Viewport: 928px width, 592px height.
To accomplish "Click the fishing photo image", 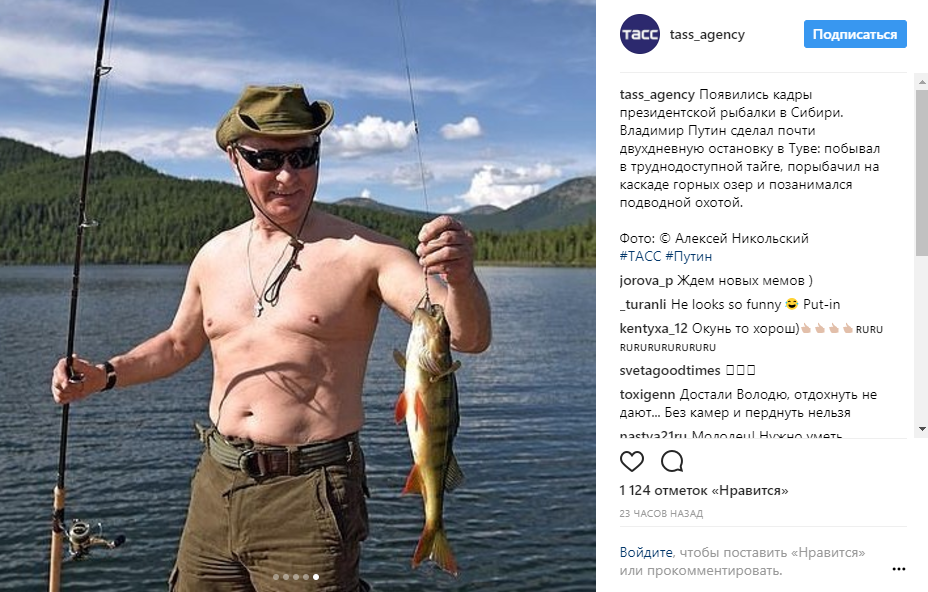I will tap(298, 296).
